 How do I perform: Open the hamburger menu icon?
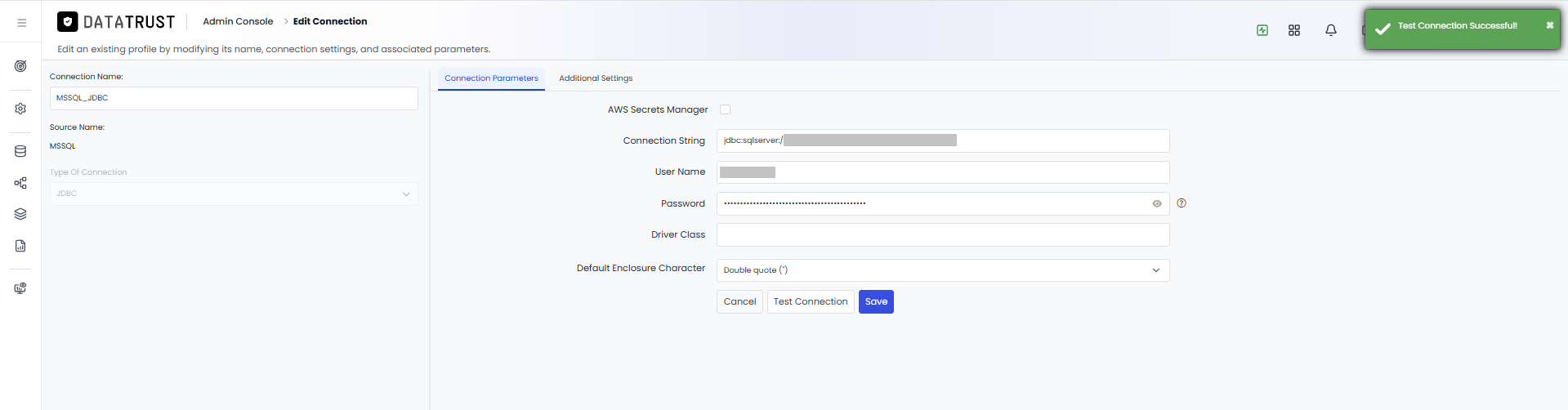point(21,23)
